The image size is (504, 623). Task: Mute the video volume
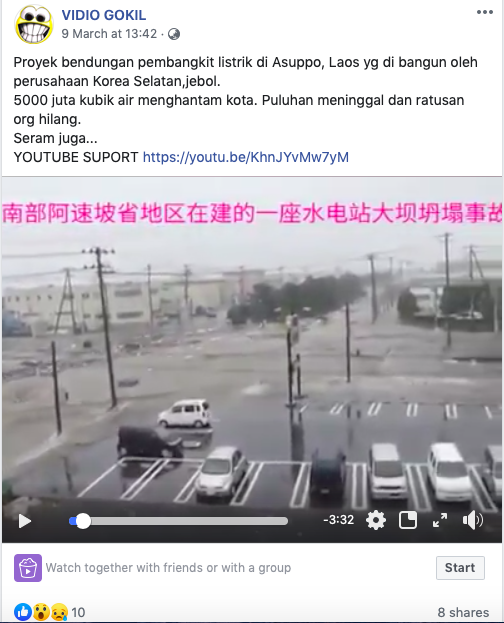[x=473, y=520]
